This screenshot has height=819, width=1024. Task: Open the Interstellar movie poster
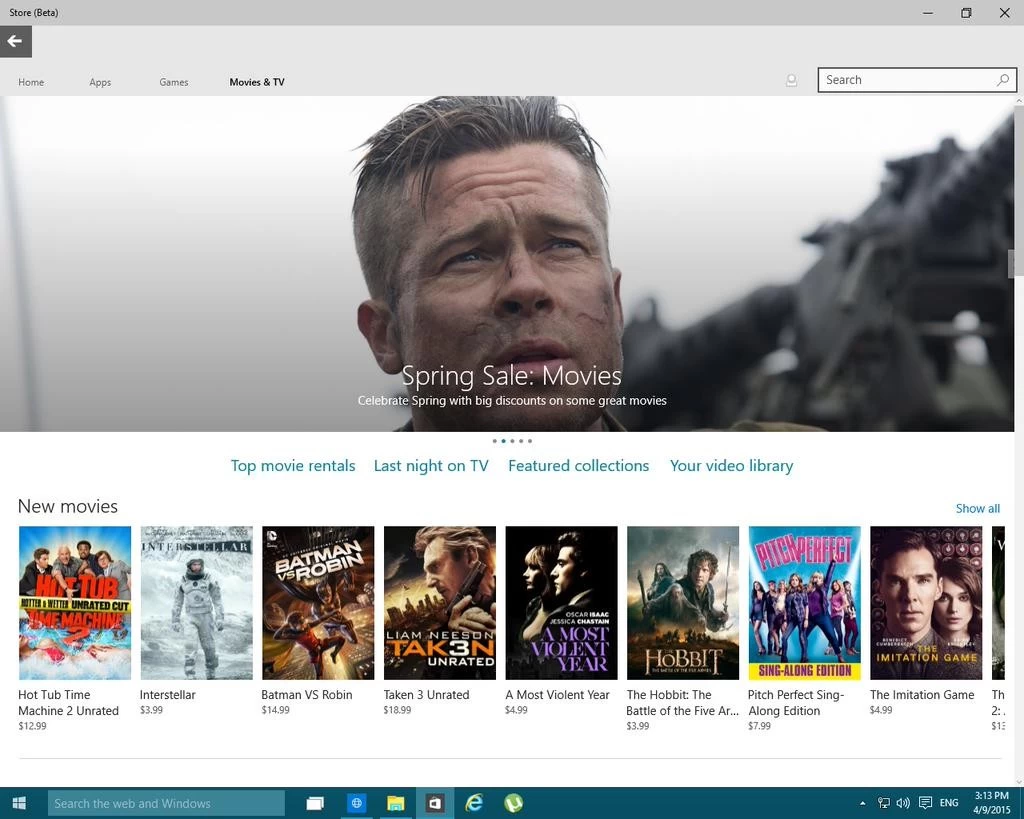click(x=197, y=603)
